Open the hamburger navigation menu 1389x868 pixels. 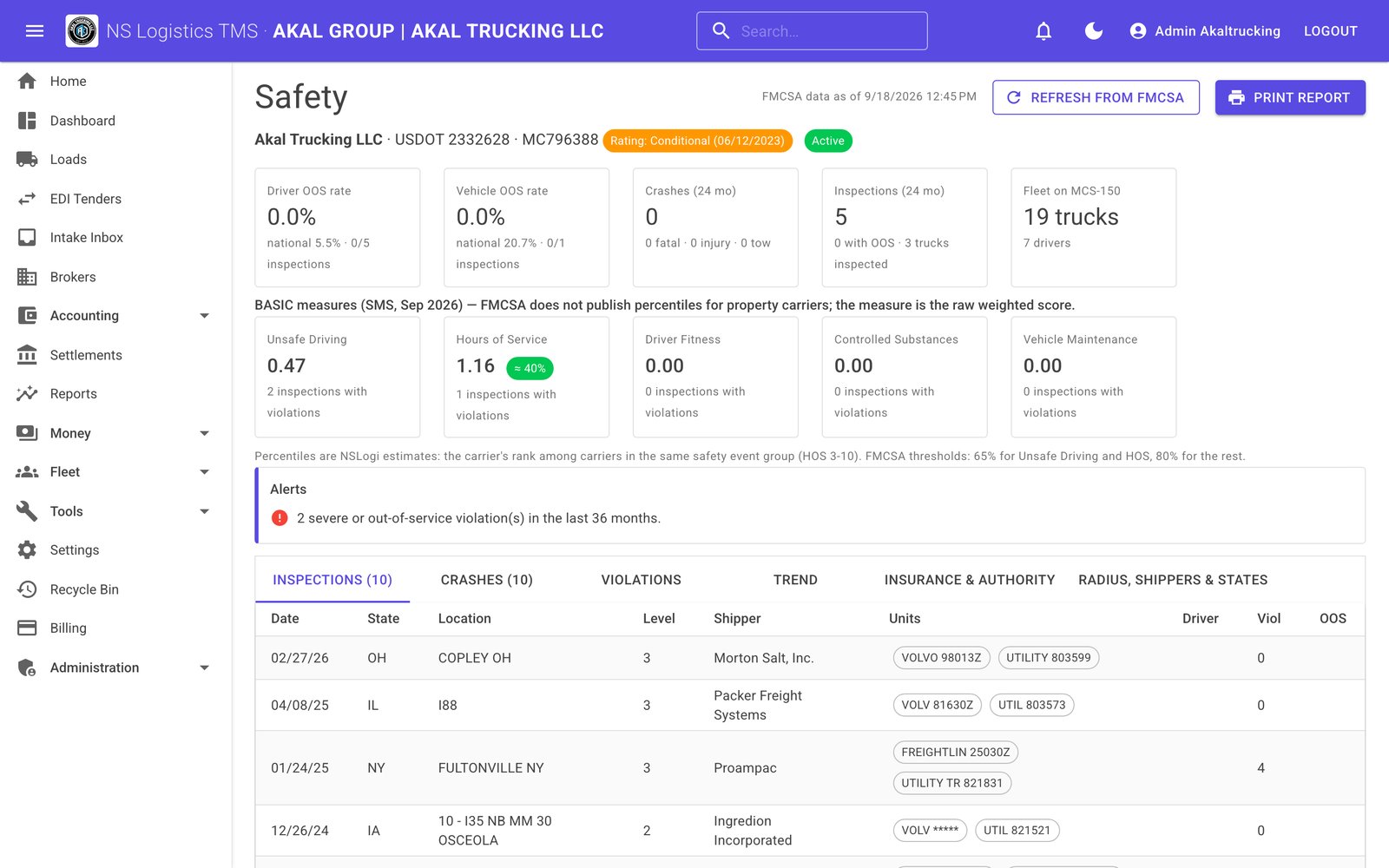pos(35,31)
